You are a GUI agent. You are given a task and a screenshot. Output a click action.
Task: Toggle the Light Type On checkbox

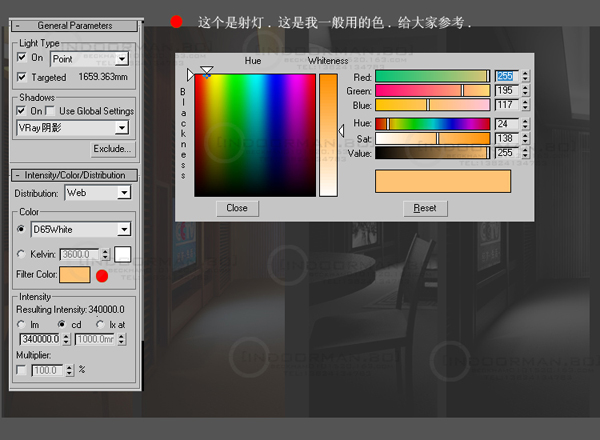23,58
